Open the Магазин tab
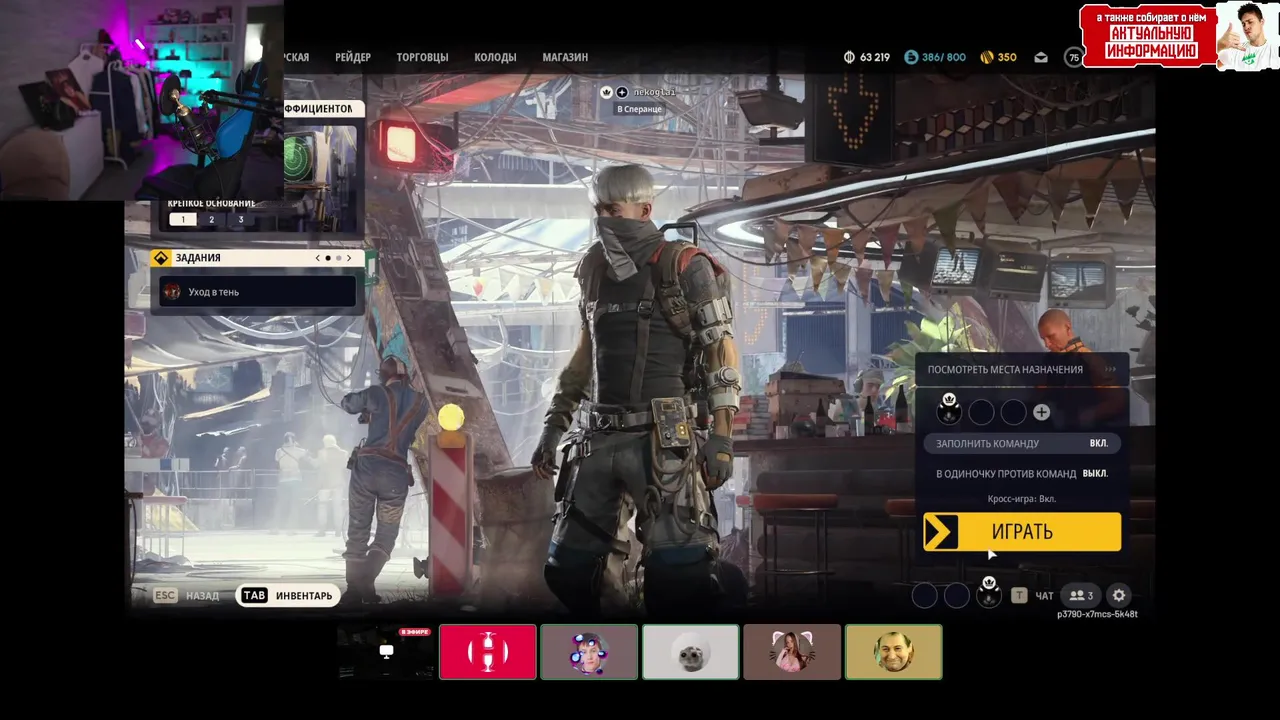 pos(565,57)
